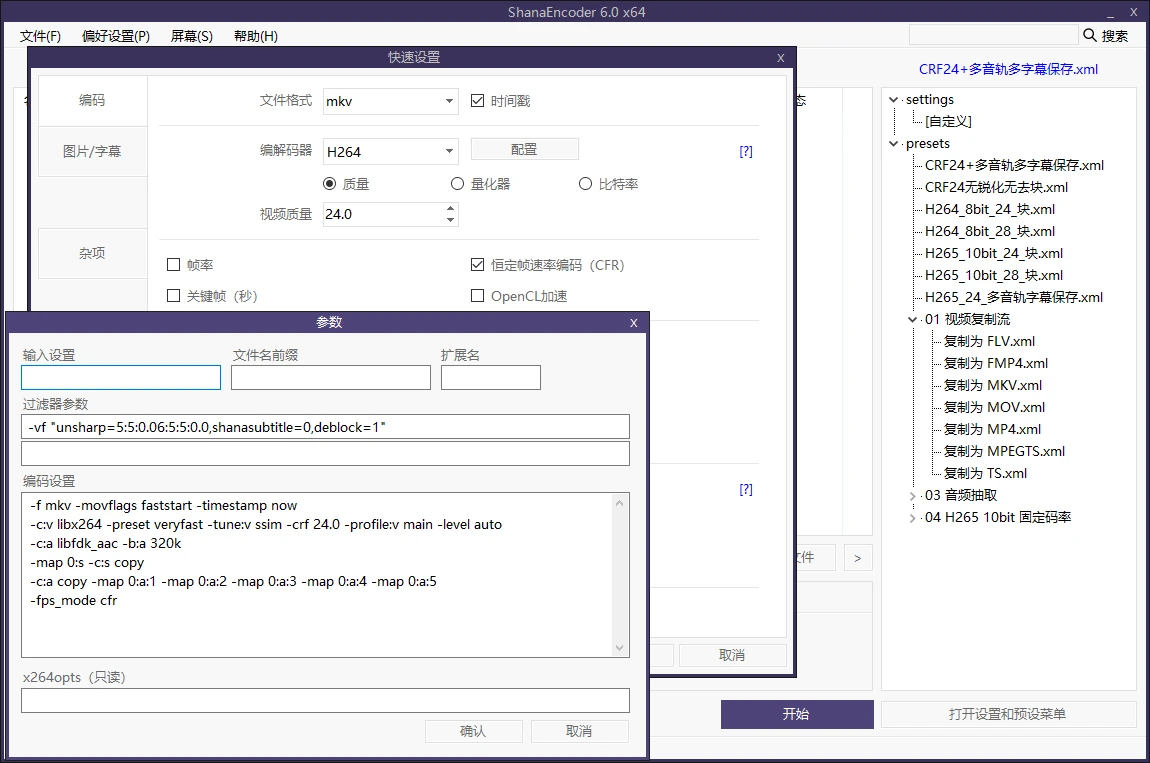The height and width of the screenshot is (763, 1150).
Task: Collapse the presets tree node
Action: tap(893, 144)
